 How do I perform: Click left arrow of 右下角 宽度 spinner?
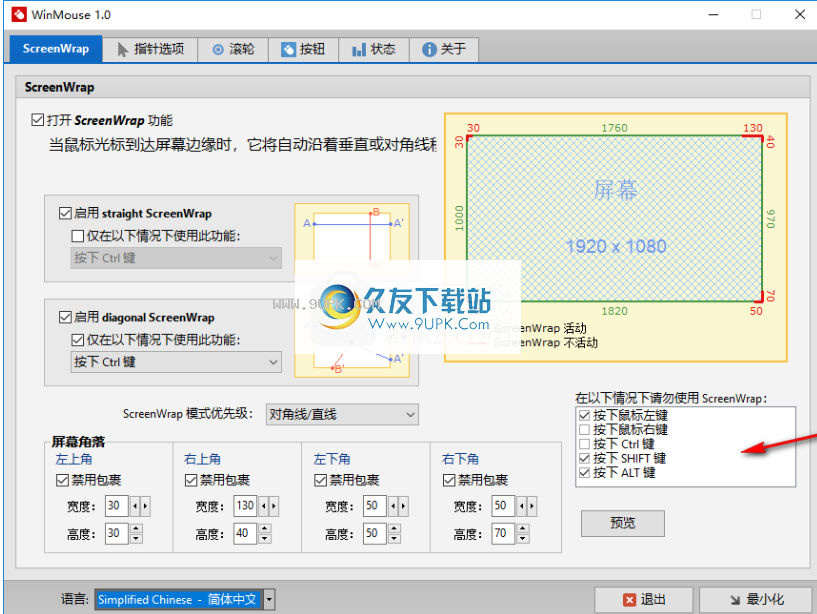[x=522, y=506]
